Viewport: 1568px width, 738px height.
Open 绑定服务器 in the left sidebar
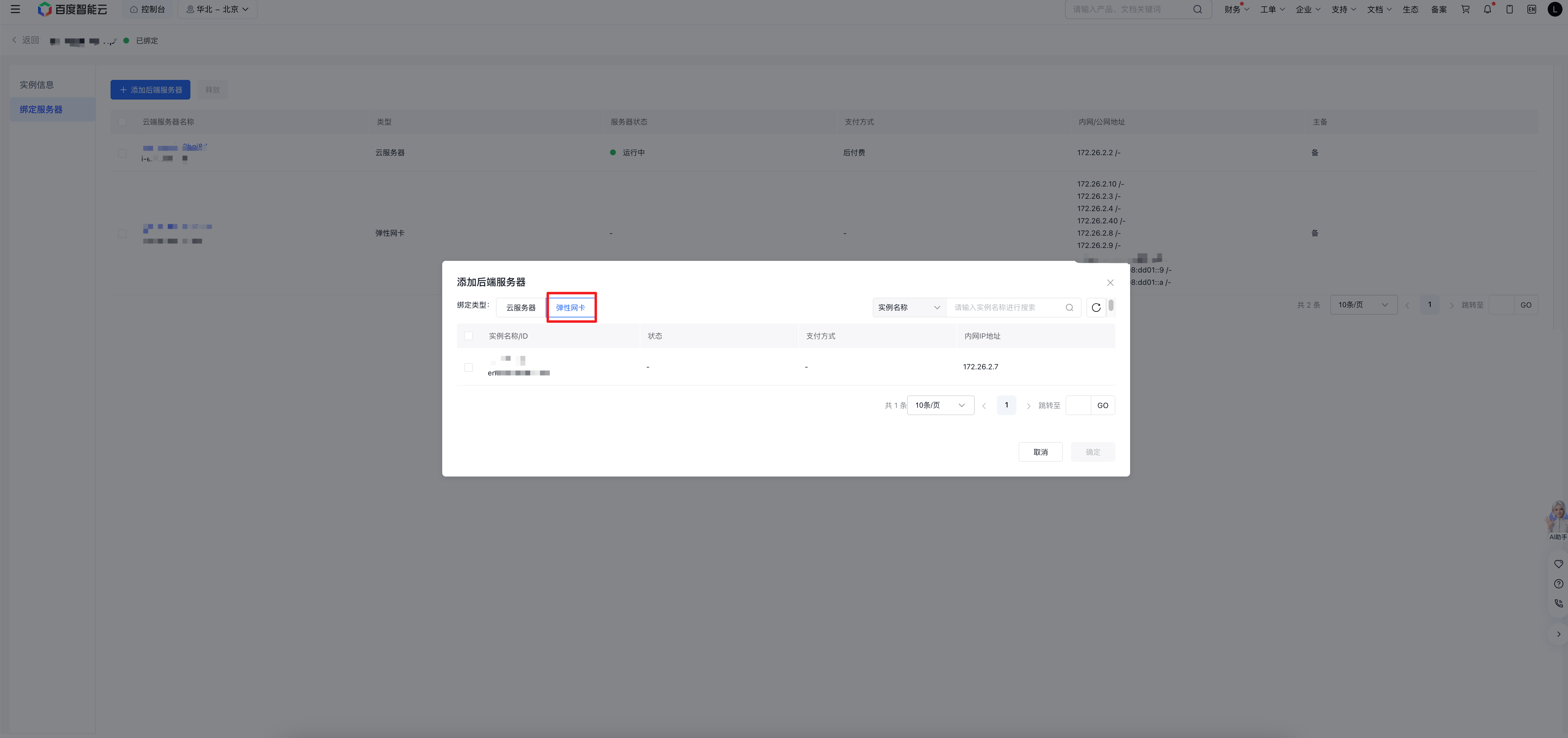tap(52, 110)
